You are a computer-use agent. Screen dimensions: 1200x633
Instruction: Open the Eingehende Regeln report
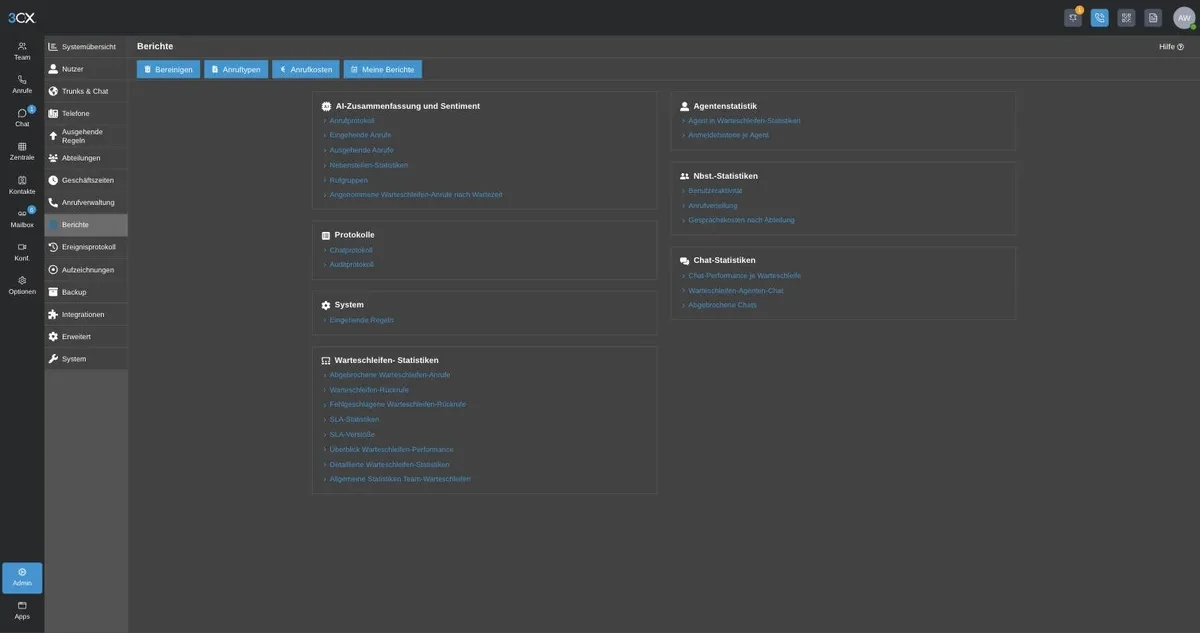(x=362, y=320)
